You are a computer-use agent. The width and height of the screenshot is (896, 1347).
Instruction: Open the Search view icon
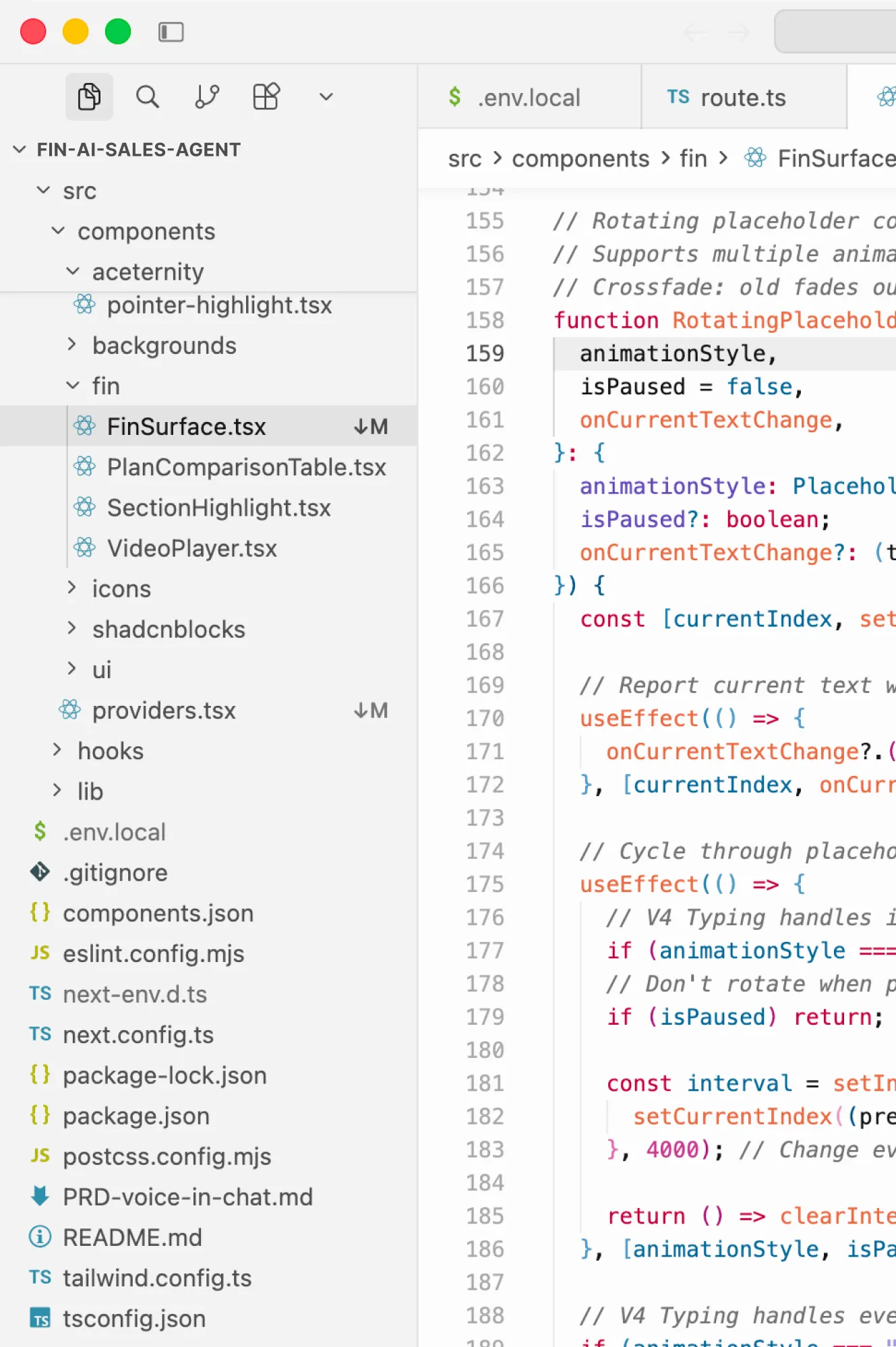(x=148, y=97)
